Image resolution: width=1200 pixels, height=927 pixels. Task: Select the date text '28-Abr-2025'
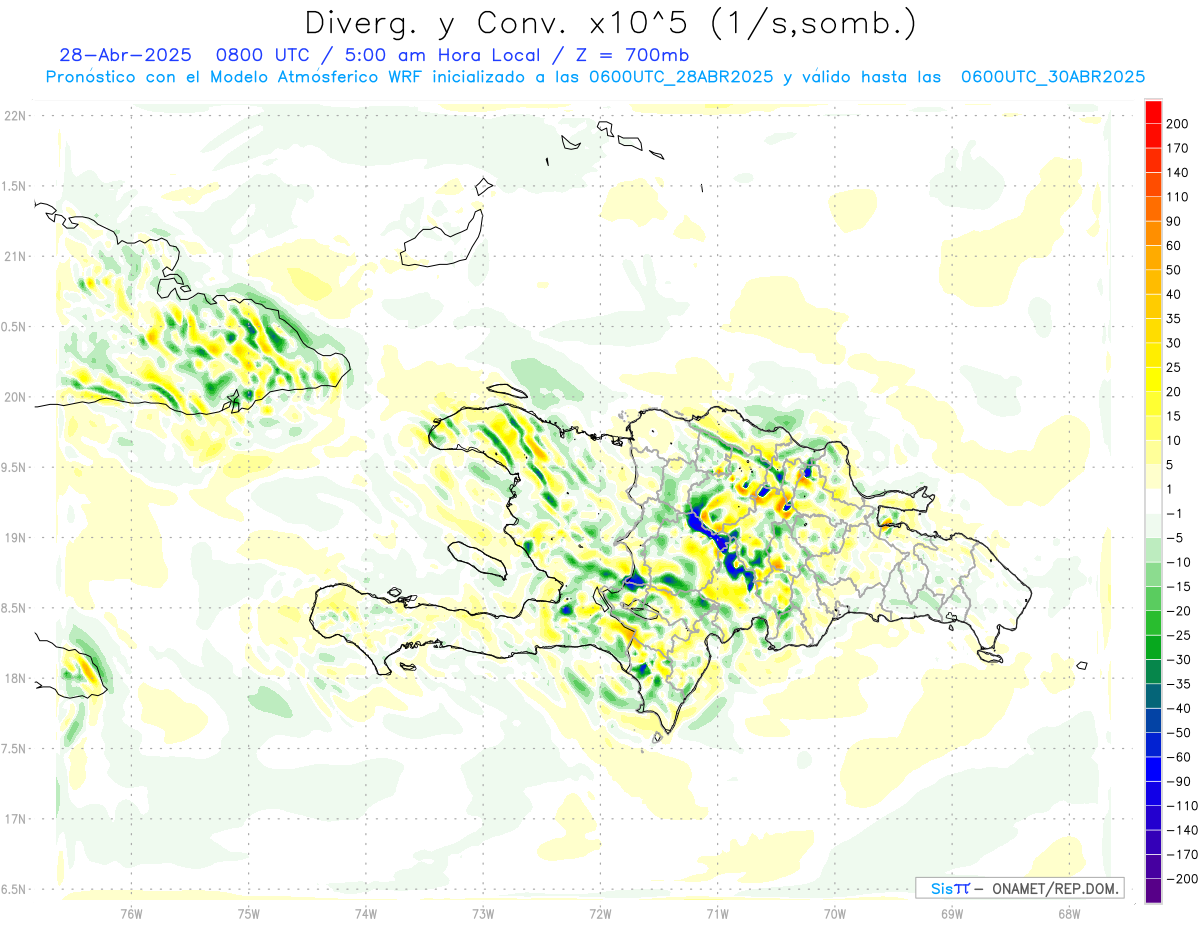tap(125, 55)
